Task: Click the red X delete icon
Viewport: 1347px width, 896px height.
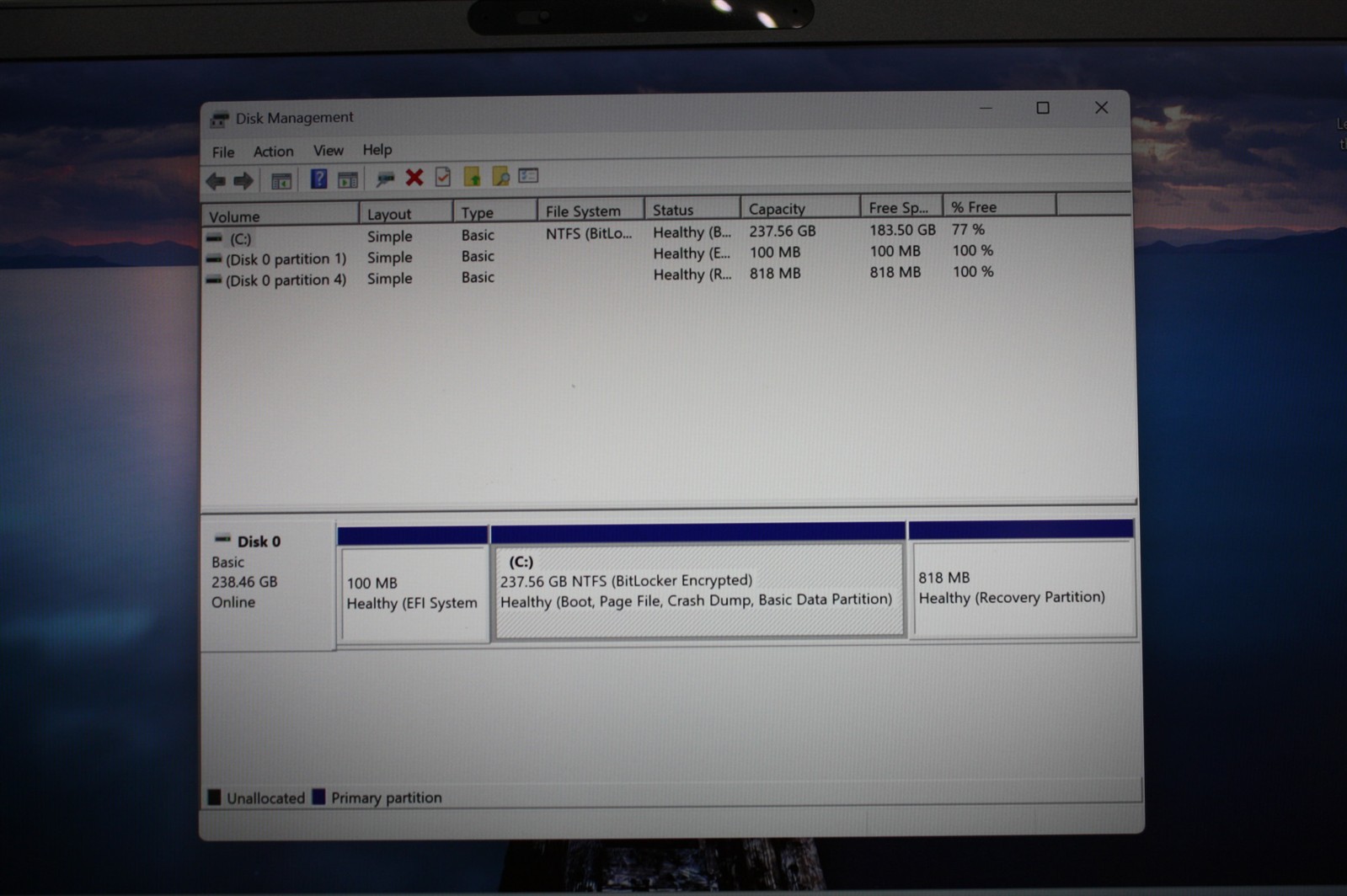Action: pyautogui.click(x=414, y=177)
